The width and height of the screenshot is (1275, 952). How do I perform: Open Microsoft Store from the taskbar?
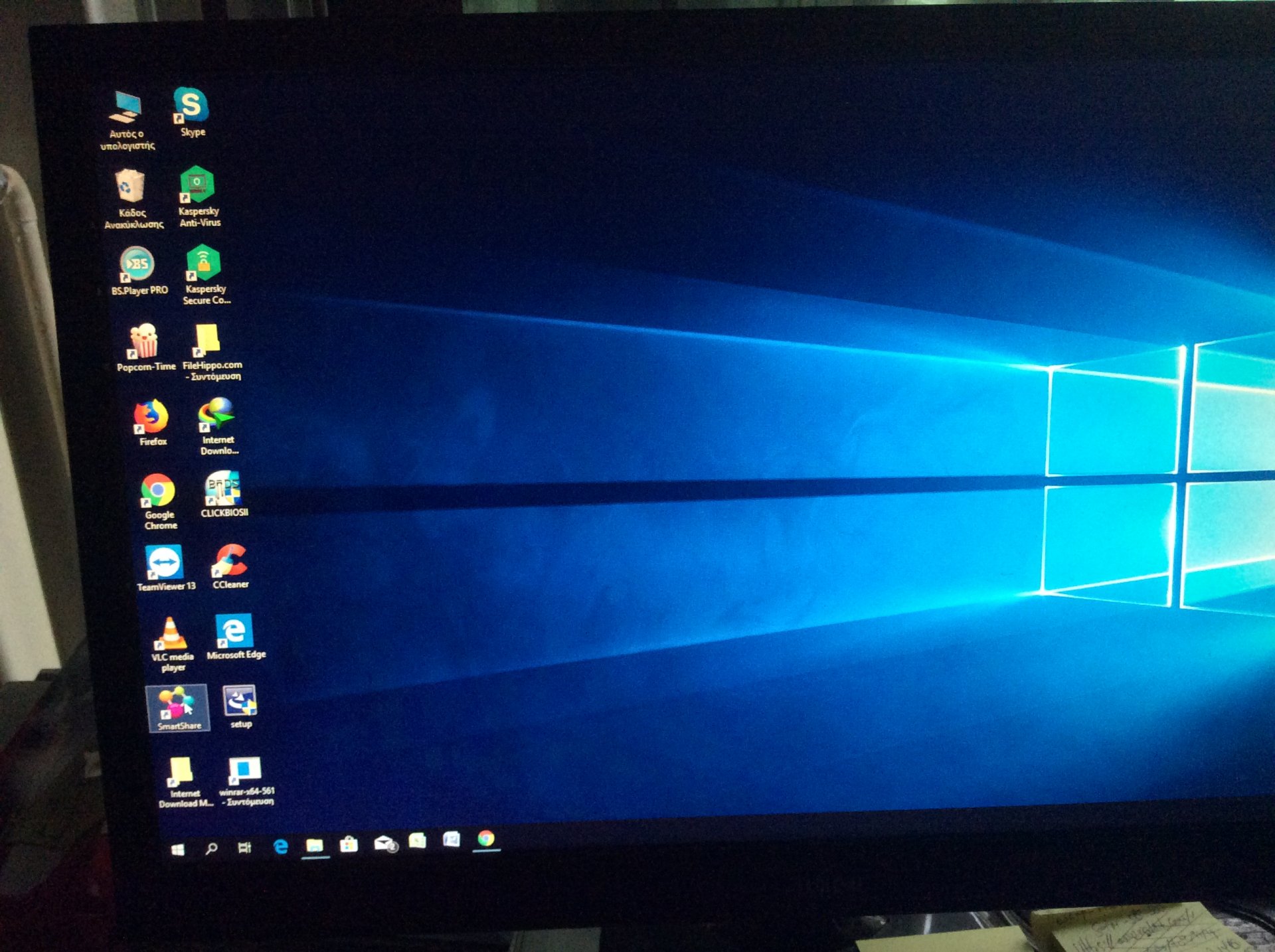click(x=349, y=844)
